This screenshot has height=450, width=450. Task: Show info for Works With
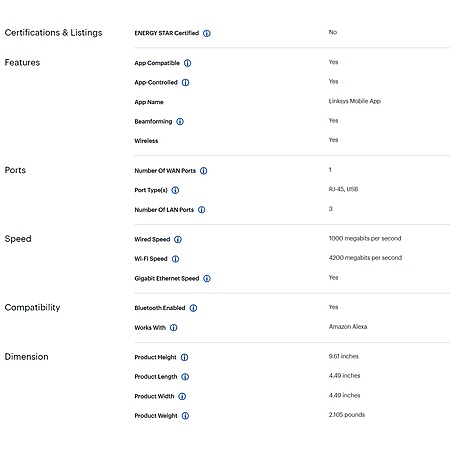click(x=174, y=328)
